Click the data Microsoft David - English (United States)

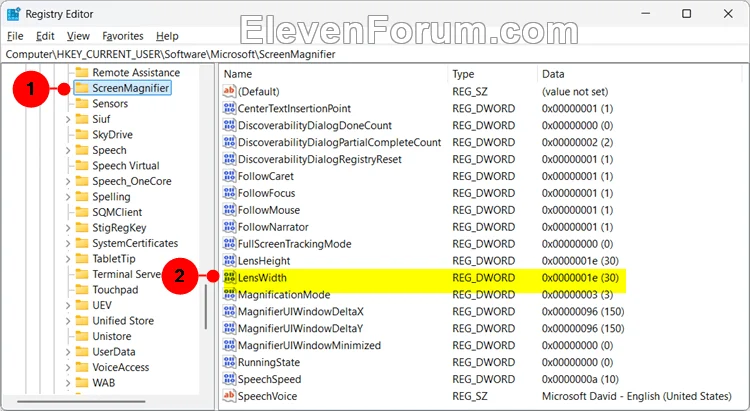637,396
